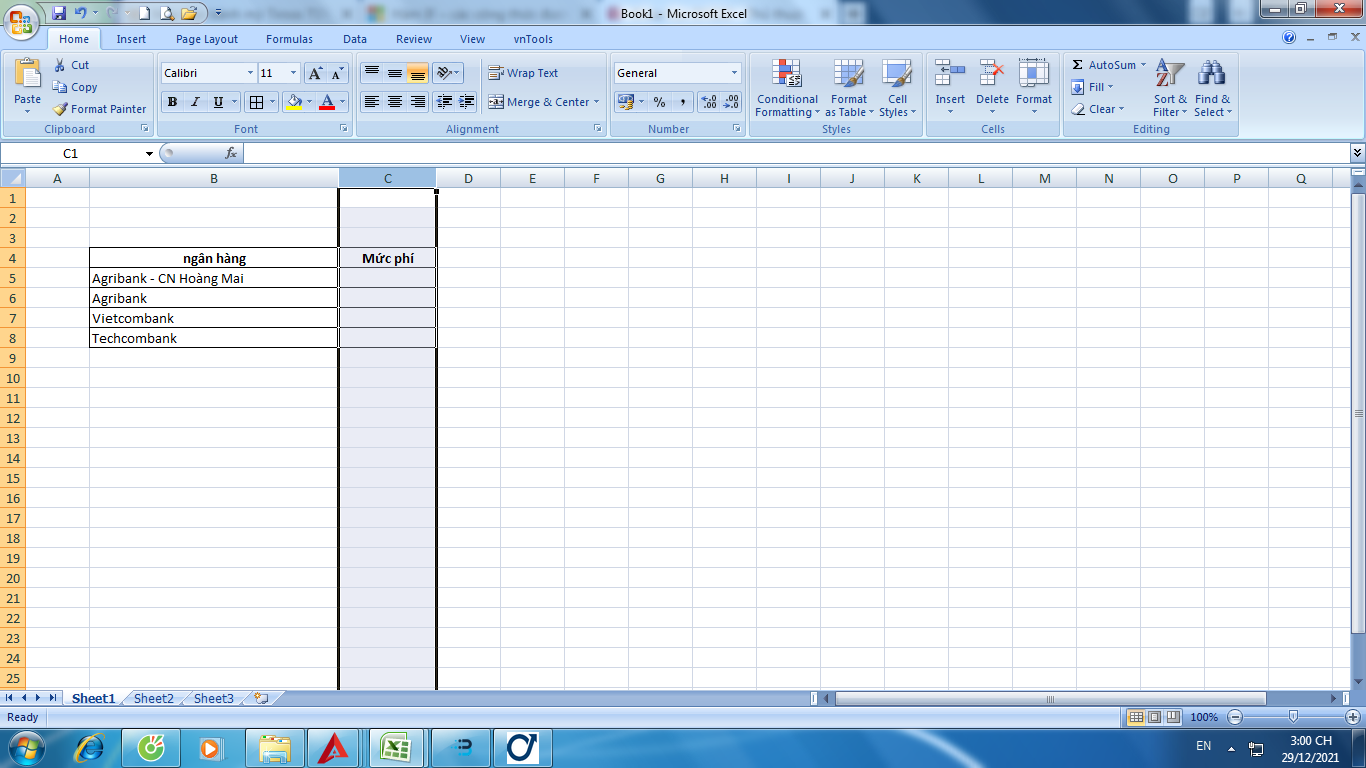Toggle Bold formatting
The height and width of the screenshot is (768, 1366).
[172, 102]
